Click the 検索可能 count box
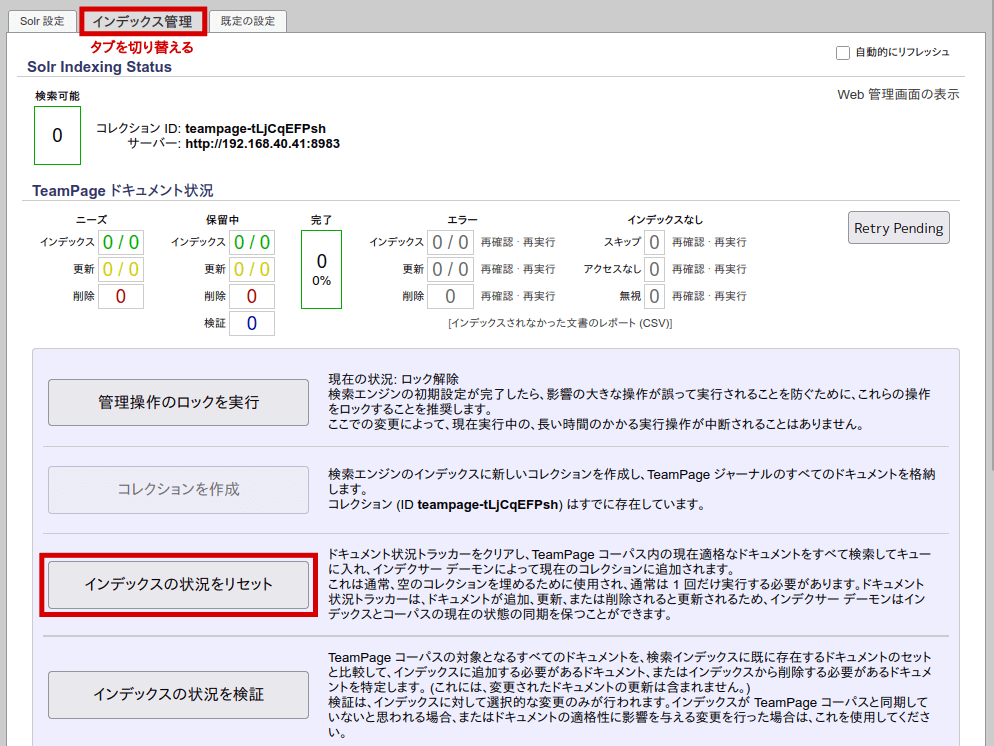This screenshot has width=994, height=746. pos(57,135)
